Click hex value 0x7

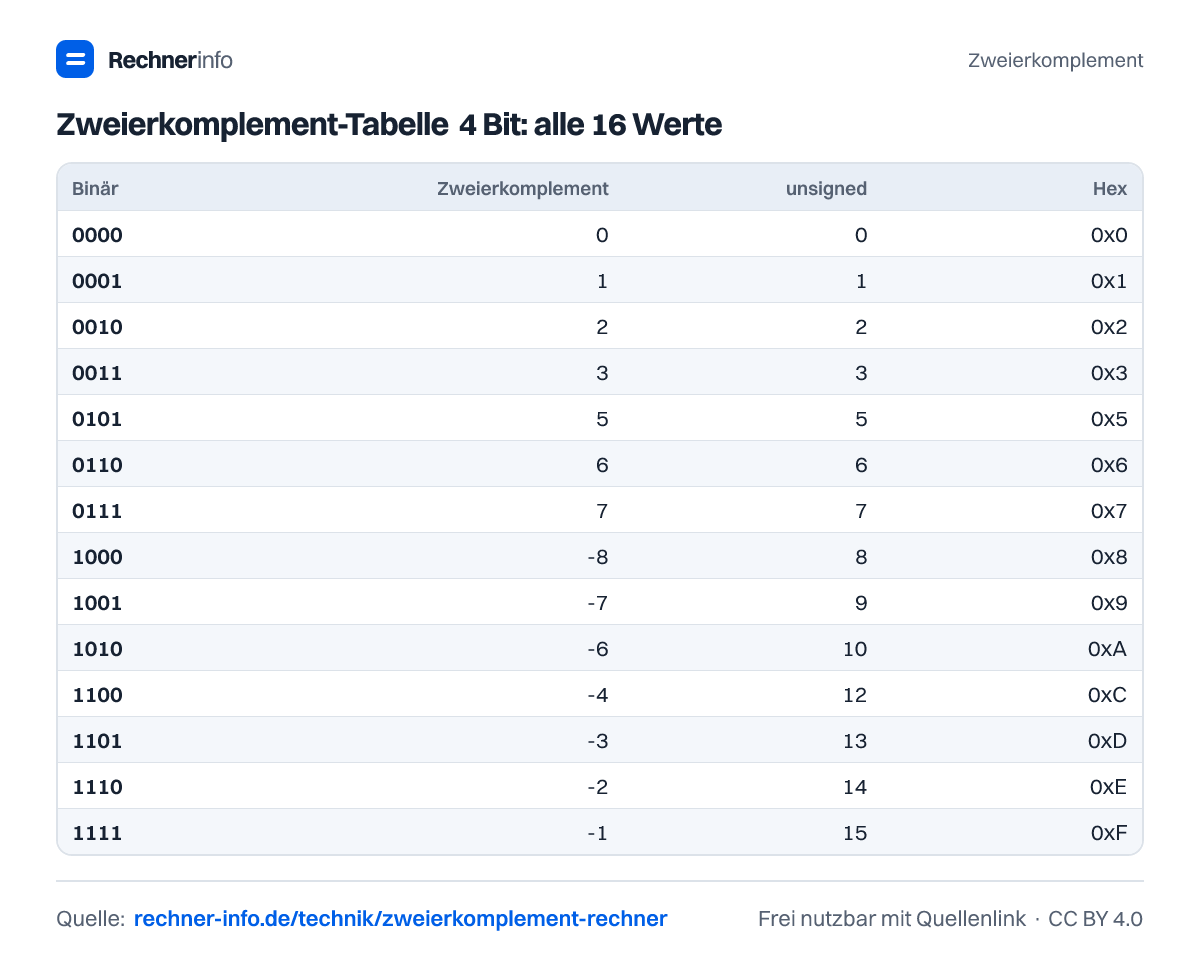pos(1109,511)
